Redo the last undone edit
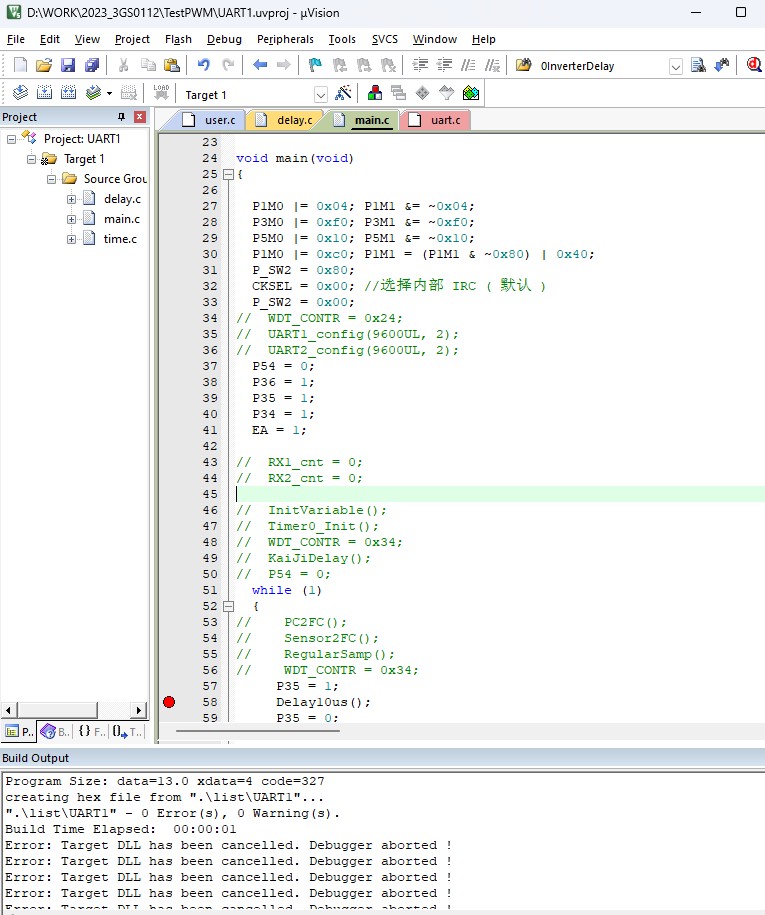 coord(228,65)
